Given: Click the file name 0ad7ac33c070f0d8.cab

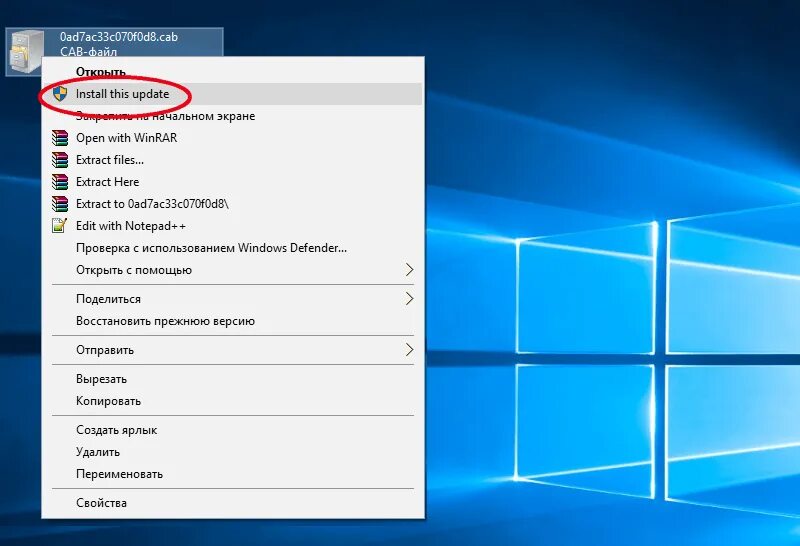Looking at the screenshot, I should (x=119, y=37).
